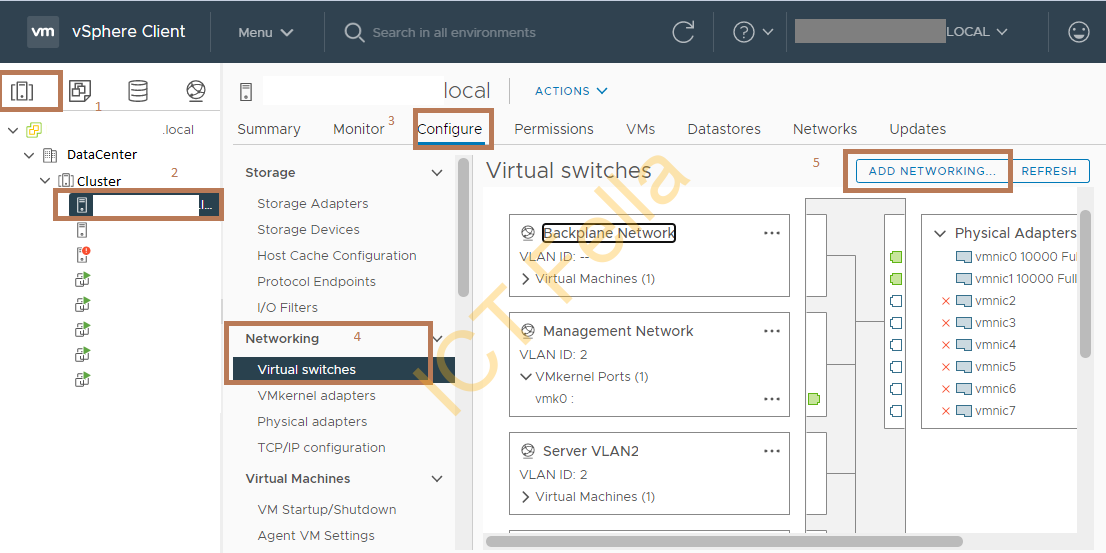Open the Storage inventory view
Viewport: 1106px width, 553px height.
pos(138,91)
